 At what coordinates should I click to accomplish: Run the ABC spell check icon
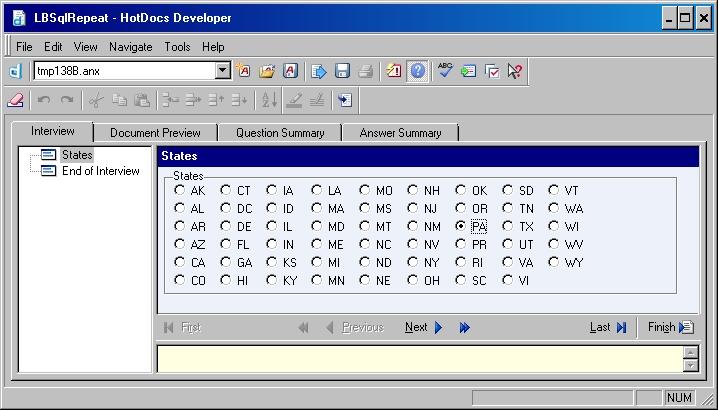(x=445, y=71)
